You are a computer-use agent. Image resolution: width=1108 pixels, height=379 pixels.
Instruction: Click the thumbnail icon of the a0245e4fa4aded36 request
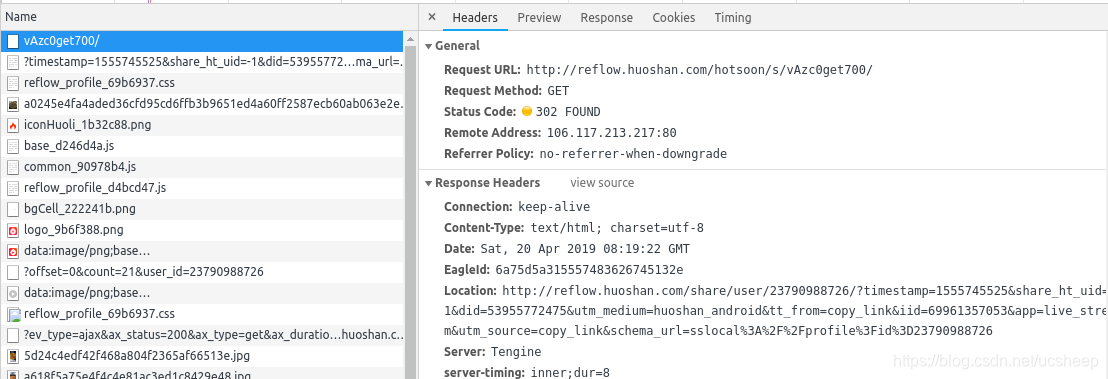pos(13,104)
